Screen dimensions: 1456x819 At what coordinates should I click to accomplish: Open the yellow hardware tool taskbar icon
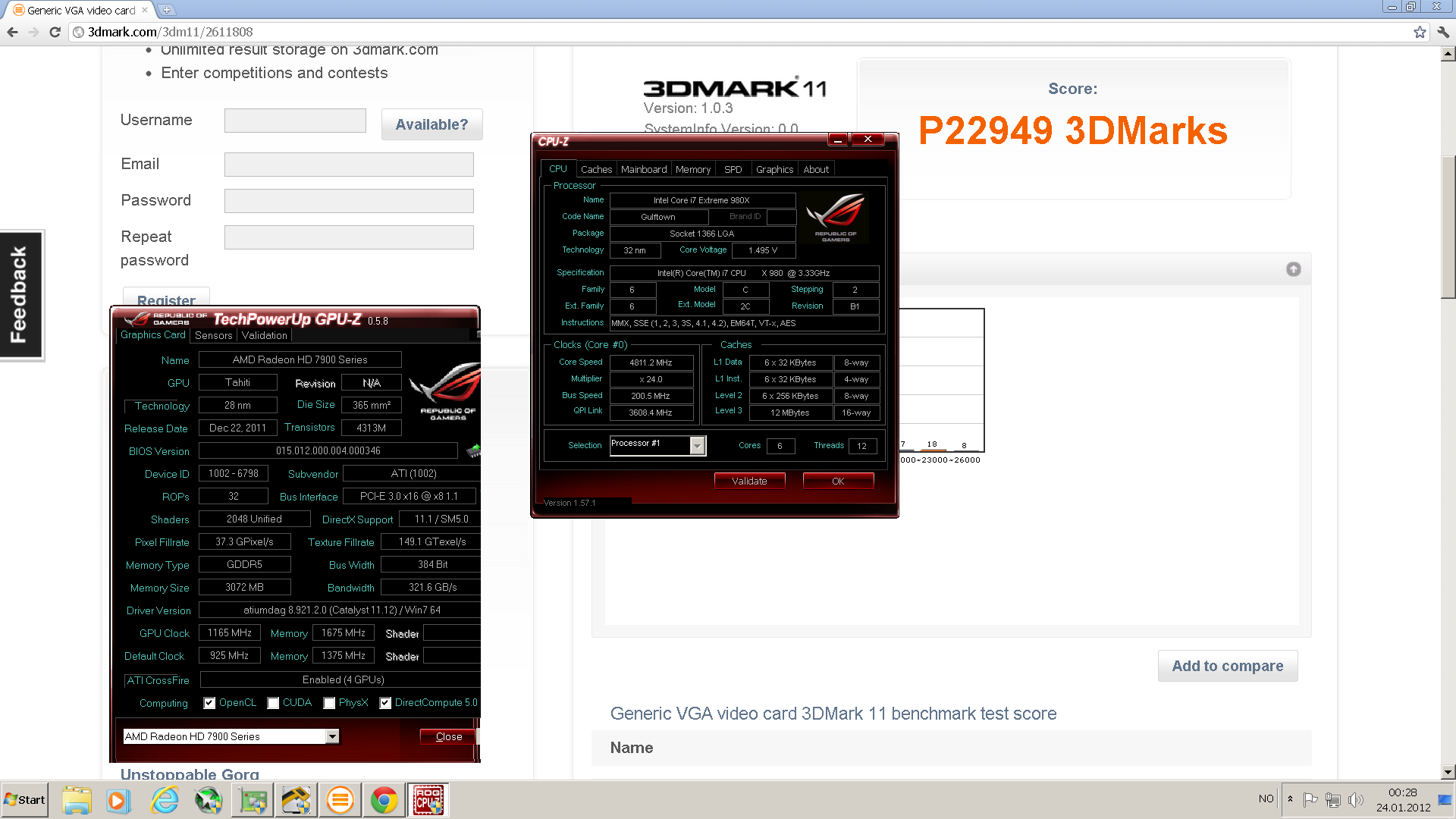(x=297, y=800)
